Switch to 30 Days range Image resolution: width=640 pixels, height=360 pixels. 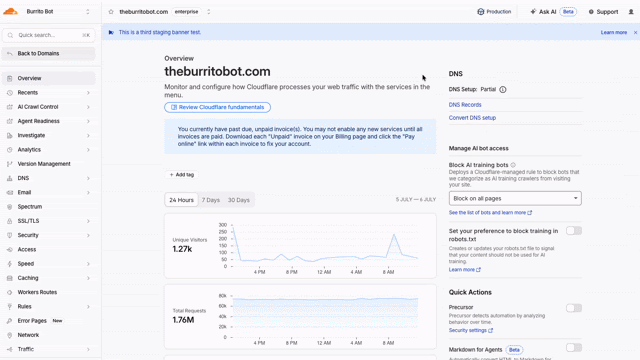tap(238, 200)
